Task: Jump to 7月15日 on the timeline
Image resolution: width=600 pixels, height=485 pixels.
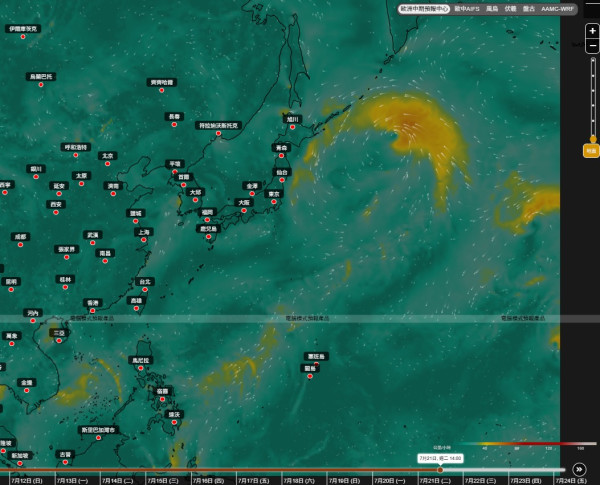Action: (x=163, y=480)
